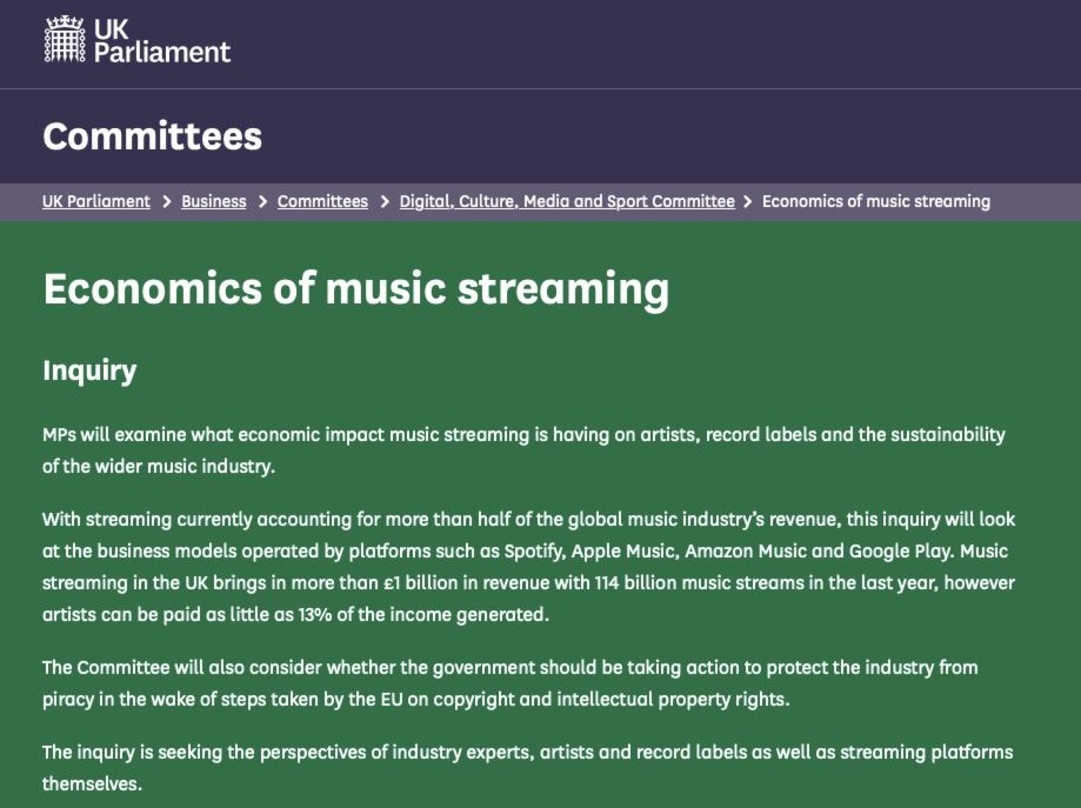Click the chevron before Economics of music streaming breadcrumb

click(748, 201)
